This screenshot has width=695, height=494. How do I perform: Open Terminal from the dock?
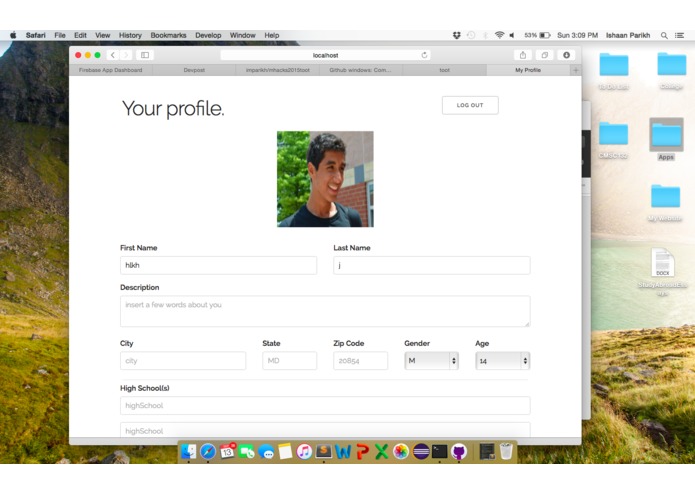pos(439,451)
